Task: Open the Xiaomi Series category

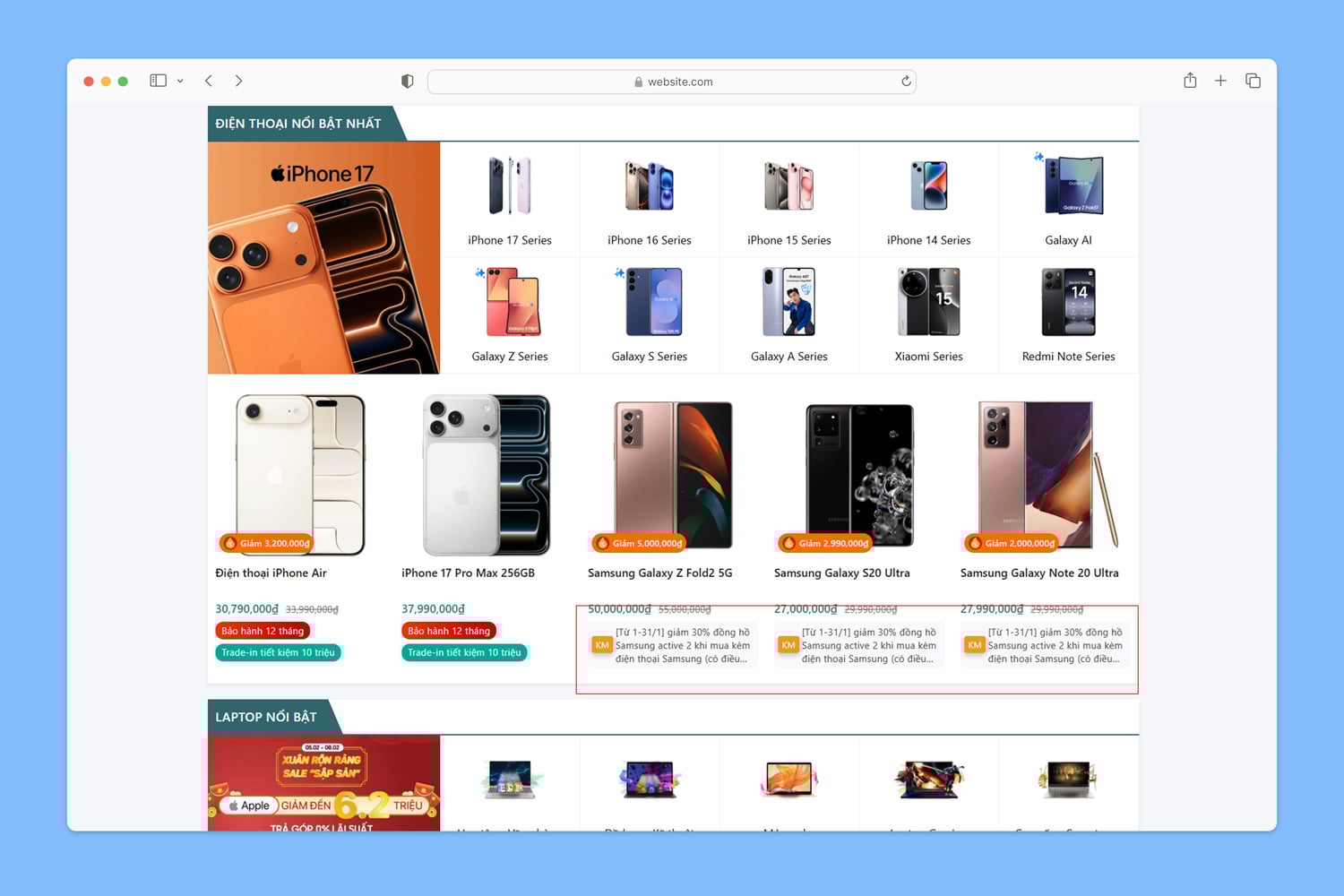Action: tap(928, 315)
